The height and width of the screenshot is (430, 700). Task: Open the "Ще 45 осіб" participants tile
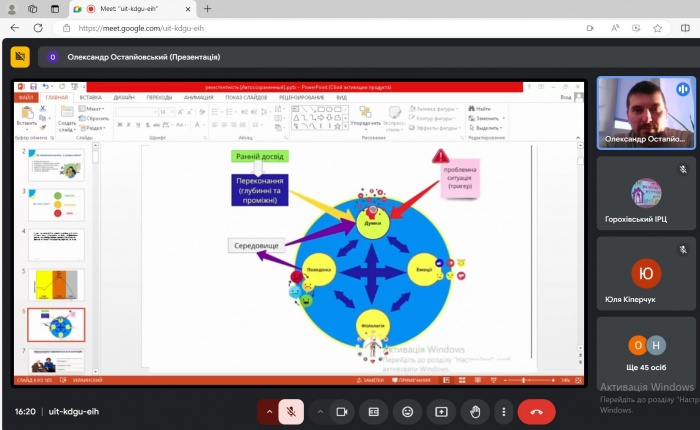pyautogui.click(x=645, y=351)
